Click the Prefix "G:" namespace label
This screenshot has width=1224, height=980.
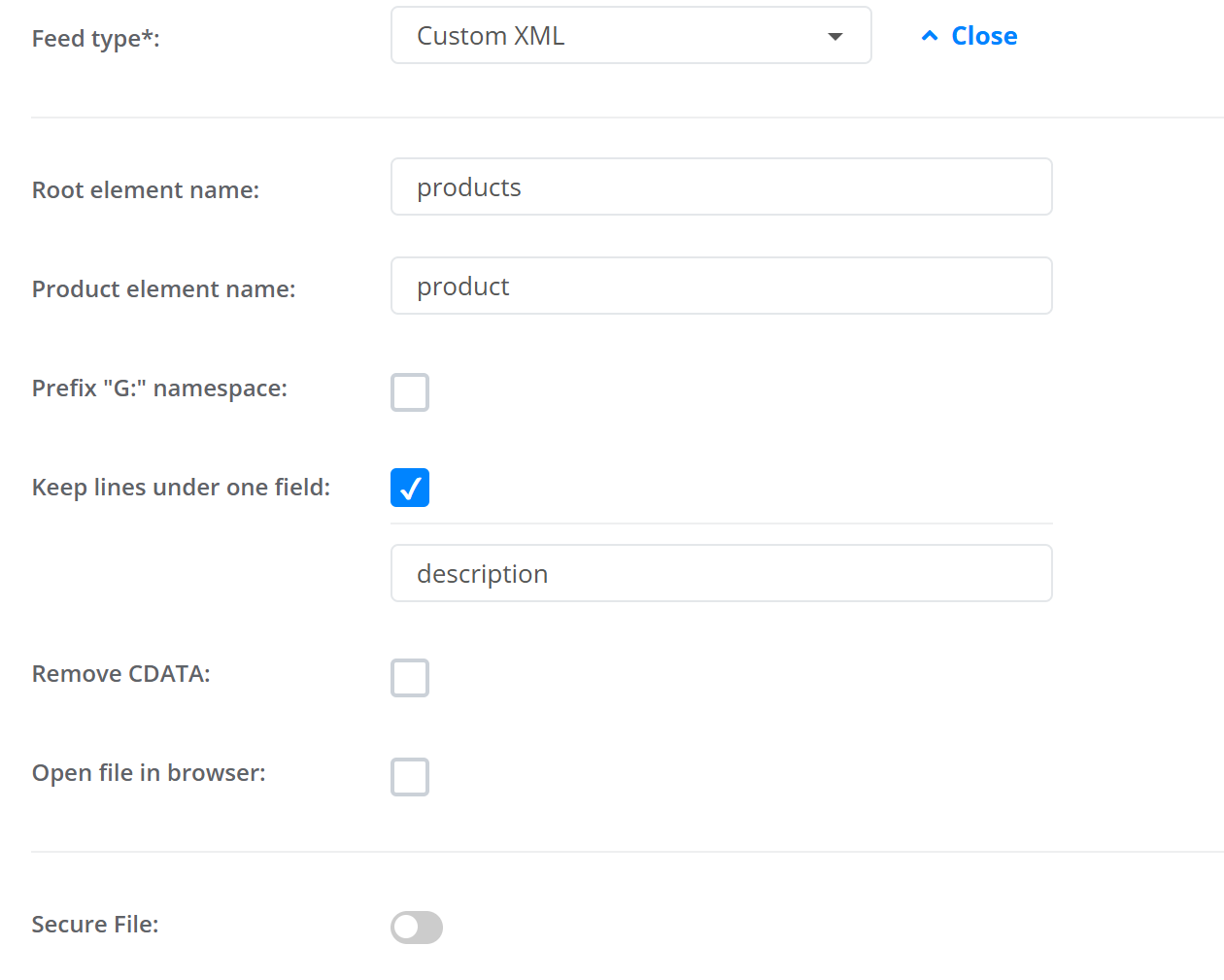[159, 388]
